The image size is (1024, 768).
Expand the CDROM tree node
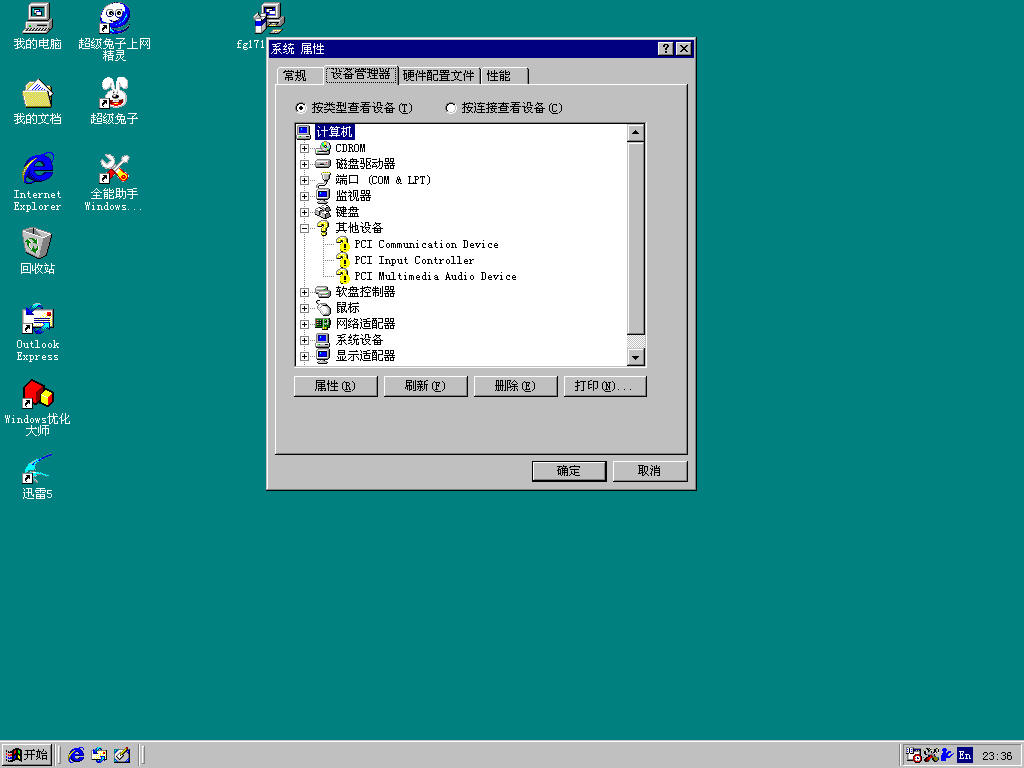pyautogui.click(x=304, y=148)
